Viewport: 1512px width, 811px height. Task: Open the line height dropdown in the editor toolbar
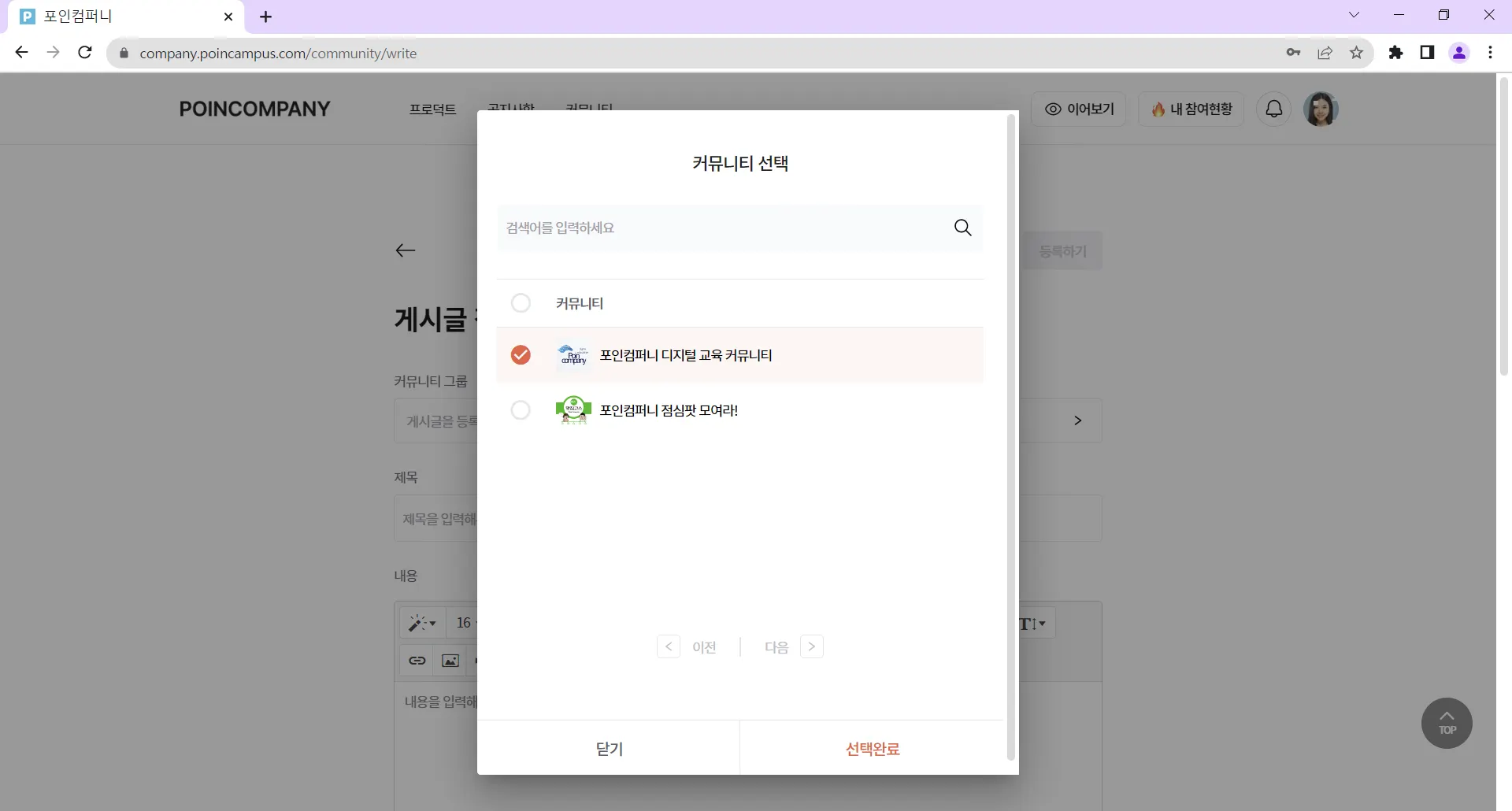(1033, 624)
